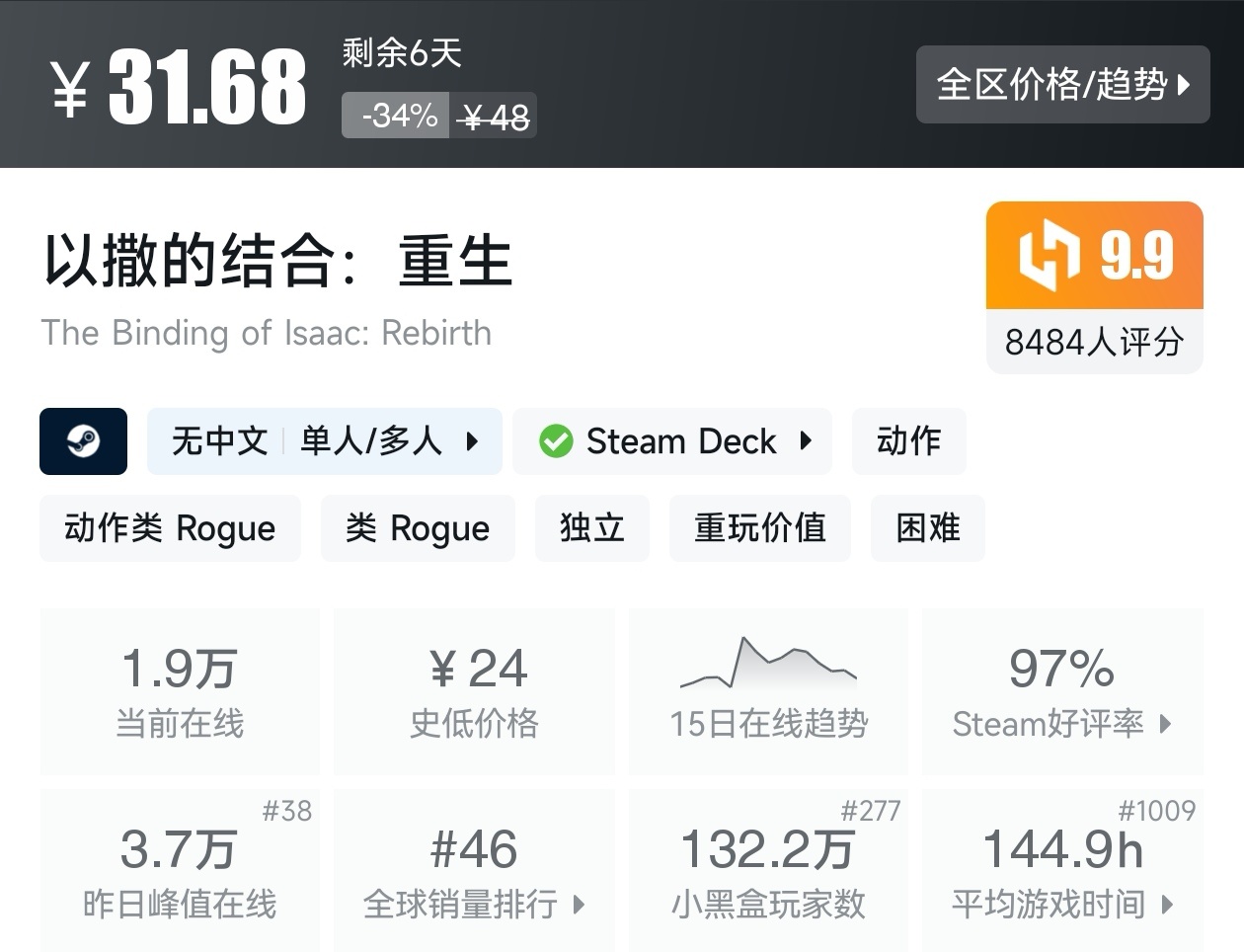Click the Xiaoheihe logo on the 9.9 score badge
The image size is (1244, 952).
[1049, 255]
